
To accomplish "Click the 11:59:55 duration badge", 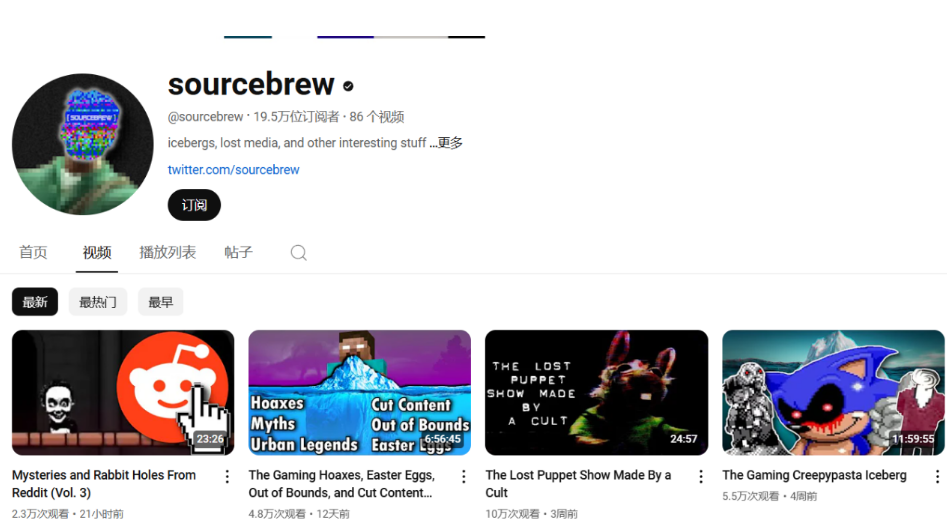I will tap(913, 439).
